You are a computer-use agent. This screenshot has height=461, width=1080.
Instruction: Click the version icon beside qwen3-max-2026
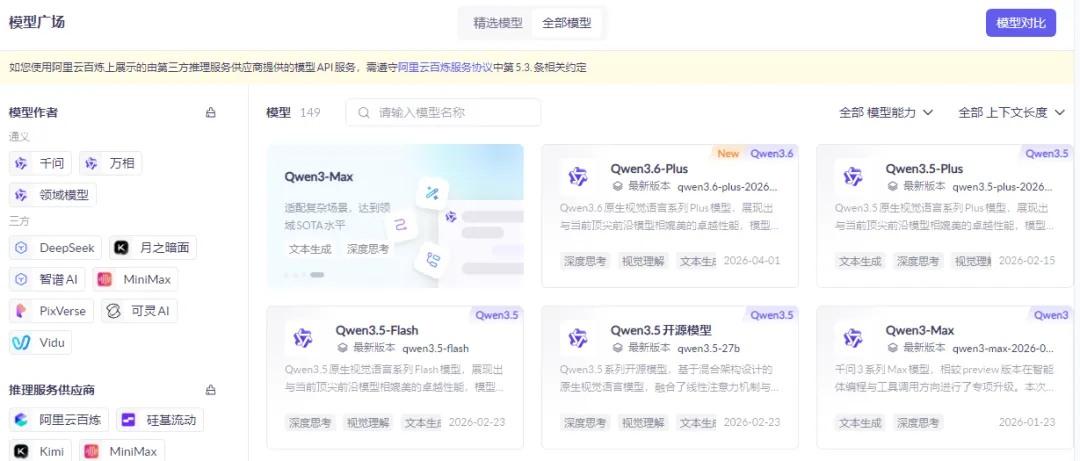pos(892,347)
